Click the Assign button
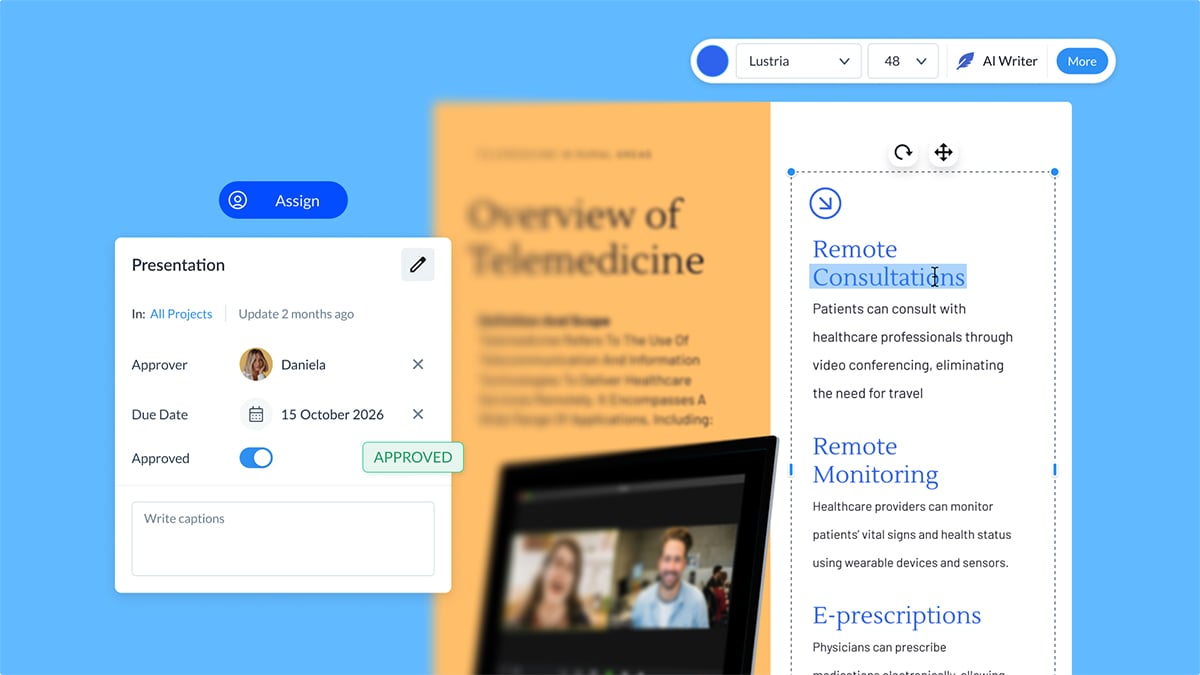The width and height of the screenshot is (1200, 675). coord(283,200)
